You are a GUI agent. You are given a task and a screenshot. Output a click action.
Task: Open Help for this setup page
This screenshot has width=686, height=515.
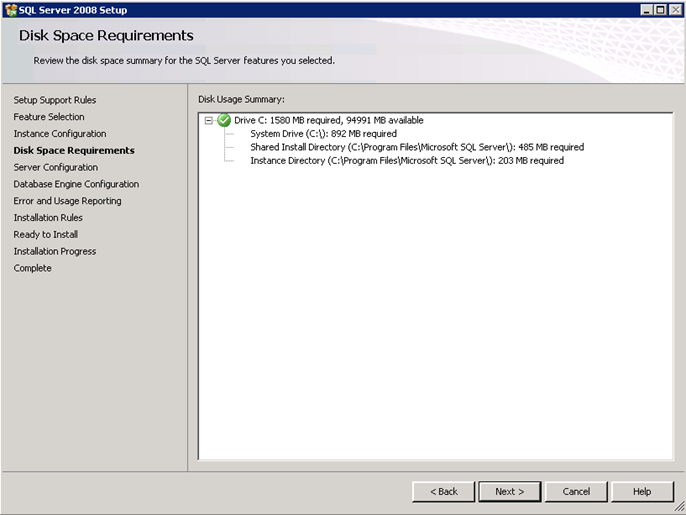click(642, 491)
